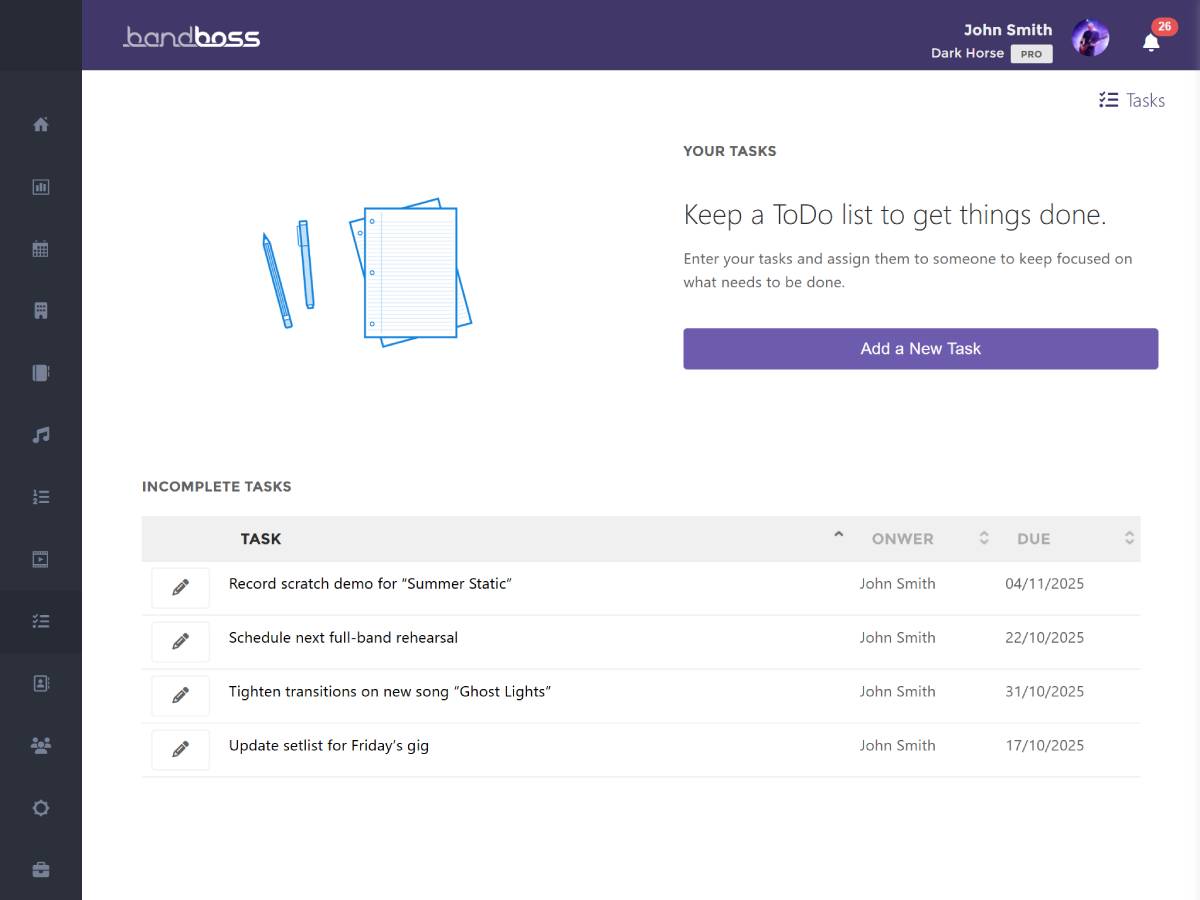Open notifications bell with 26 badge
This screenshot has height=900, width=1200.
coord(1152,41)
